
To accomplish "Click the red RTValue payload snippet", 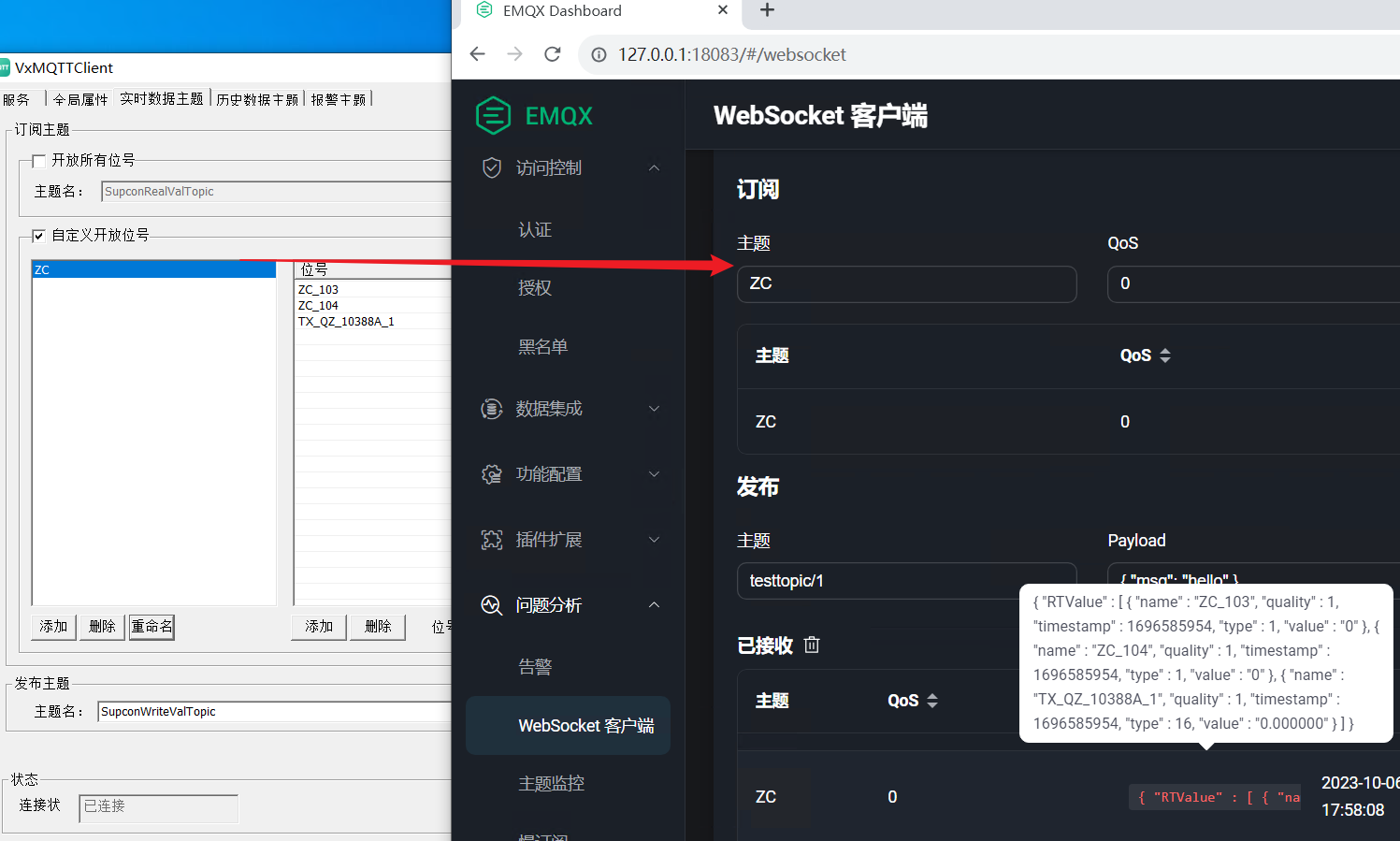I will pos(1214,797).
